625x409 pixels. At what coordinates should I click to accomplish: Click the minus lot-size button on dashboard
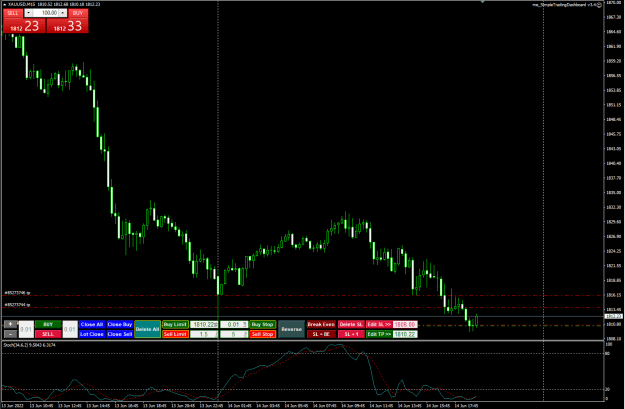coord(10,334)
